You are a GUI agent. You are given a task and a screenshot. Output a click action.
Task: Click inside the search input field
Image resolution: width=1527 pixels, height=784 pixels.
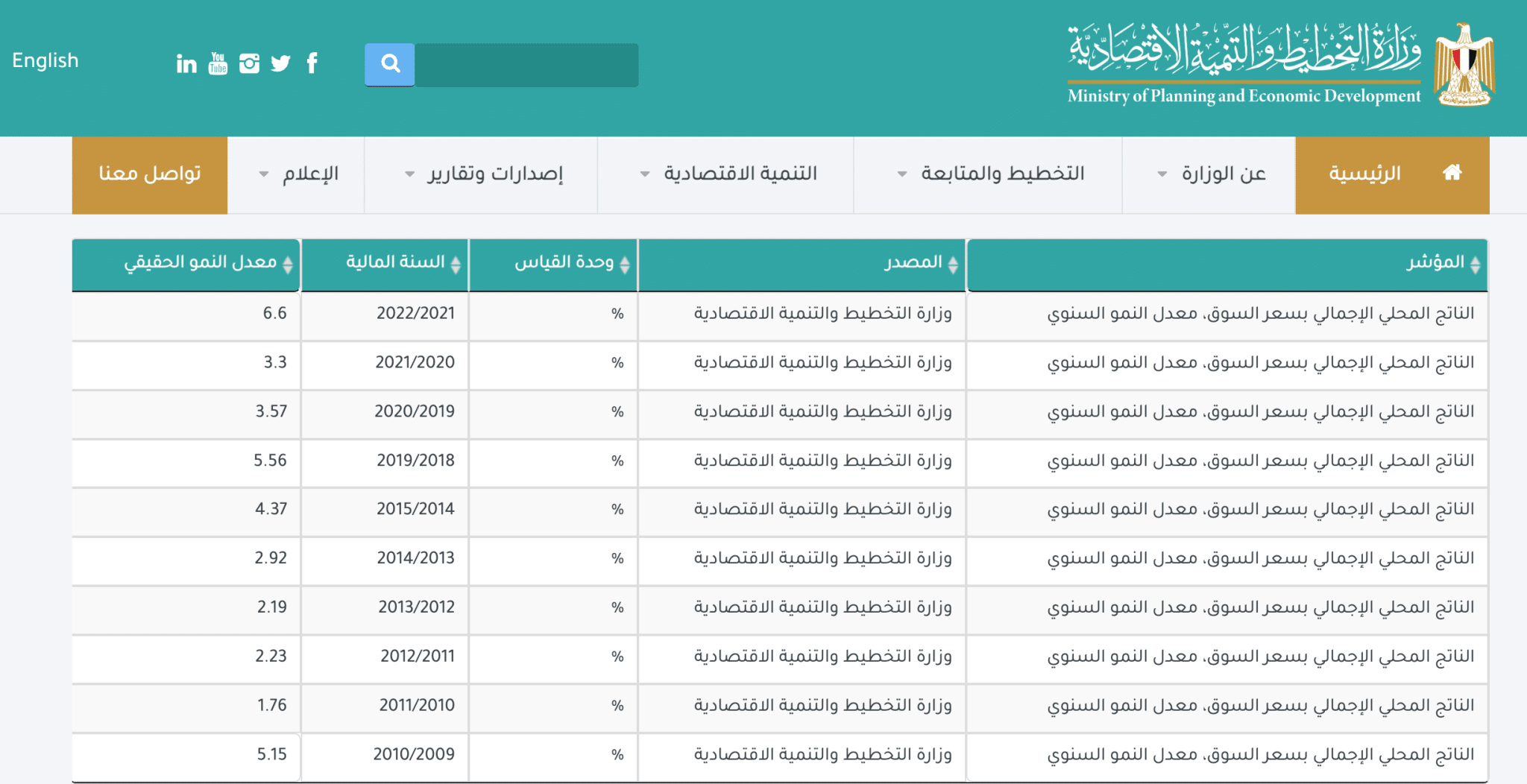pyautogui.click(x=526, y=64)
